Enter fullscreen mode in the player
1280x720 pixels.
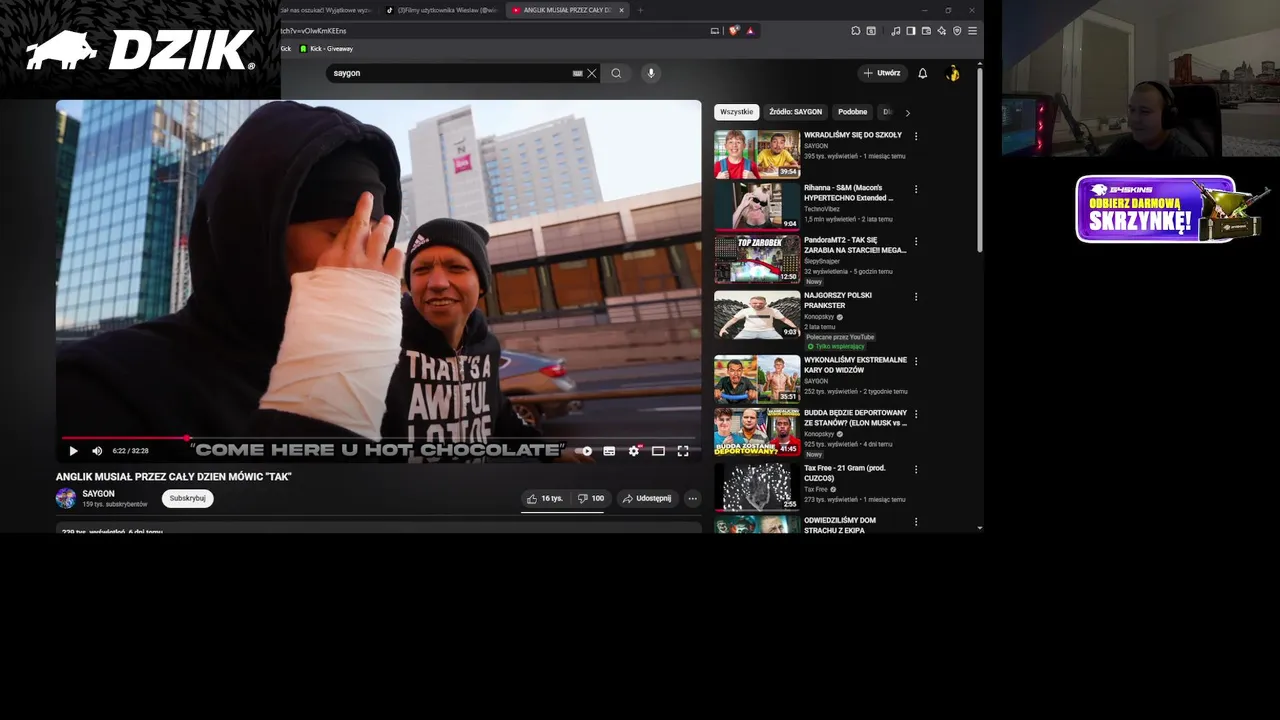pyautogui.click(x=683, y=451)
